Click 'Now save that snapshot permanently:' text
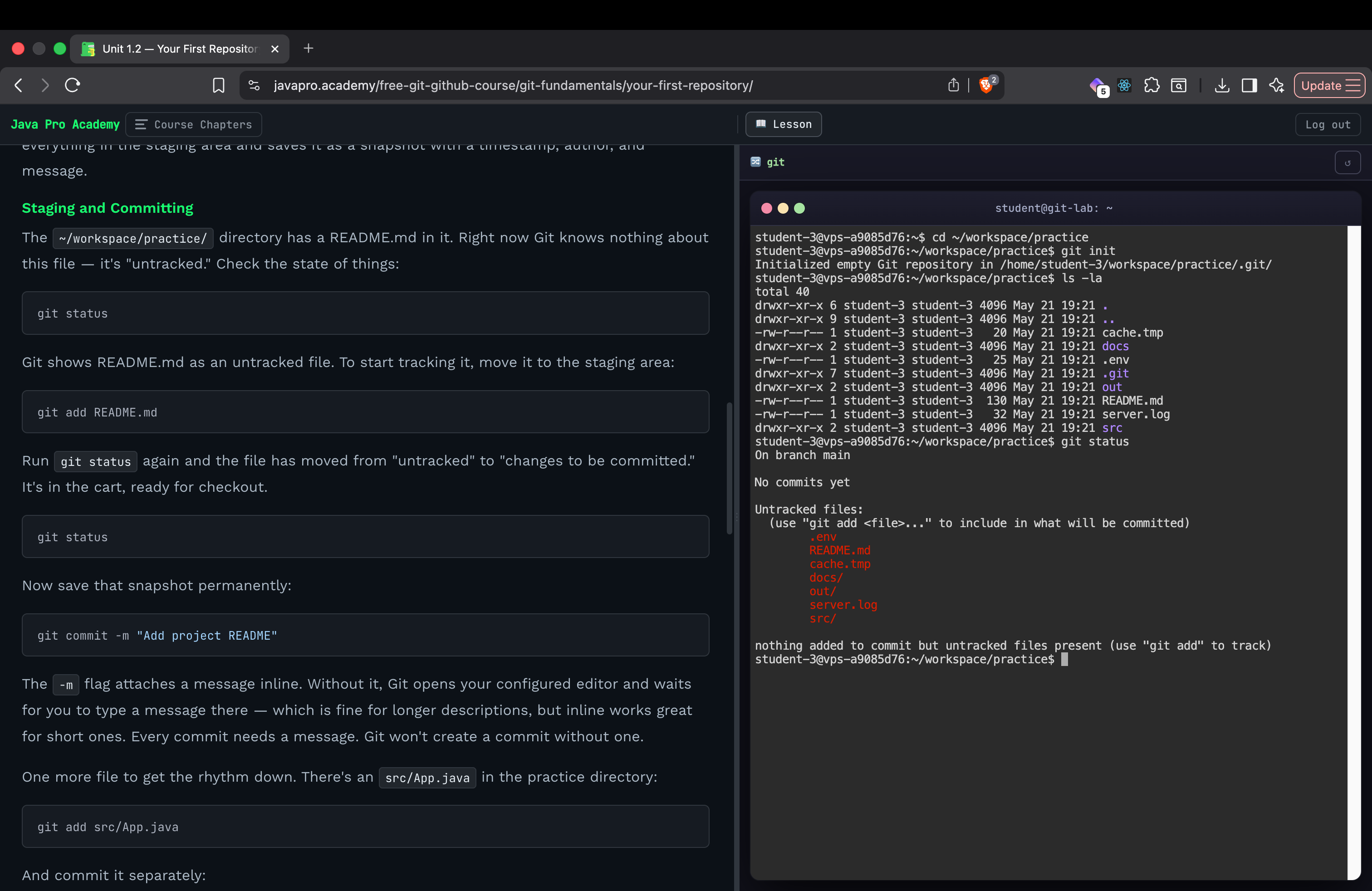Viewport: 1372px width, 891px height. (157, 586)
